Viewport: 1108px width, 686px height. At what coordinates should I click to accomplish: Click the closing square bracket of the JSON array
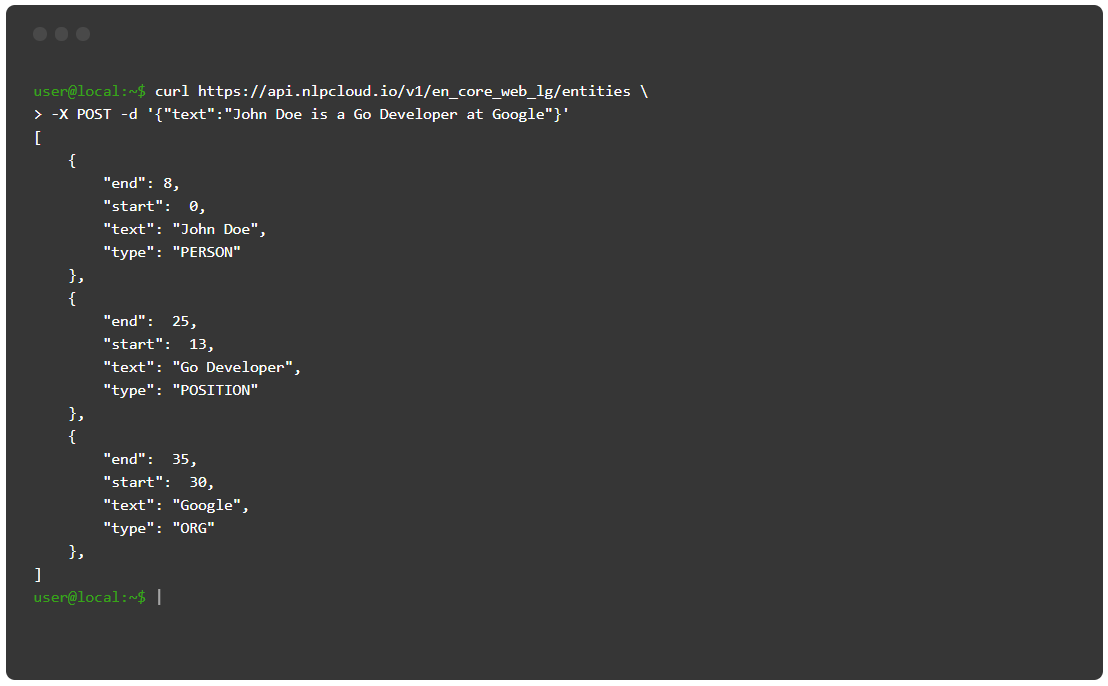coord(38,574)
